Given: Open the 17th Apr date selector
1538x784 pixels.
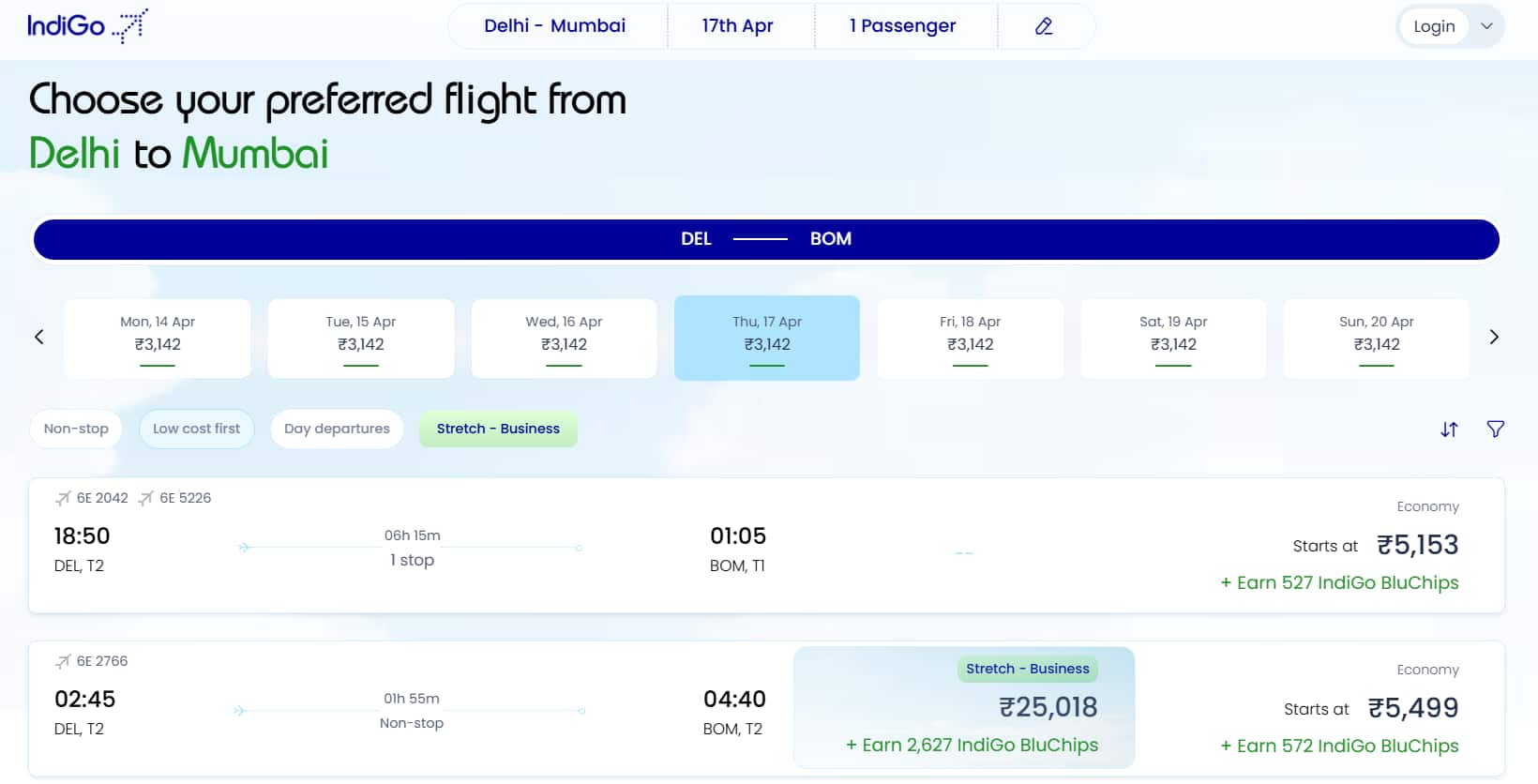Looking at the screenshot, I should 738,26.
